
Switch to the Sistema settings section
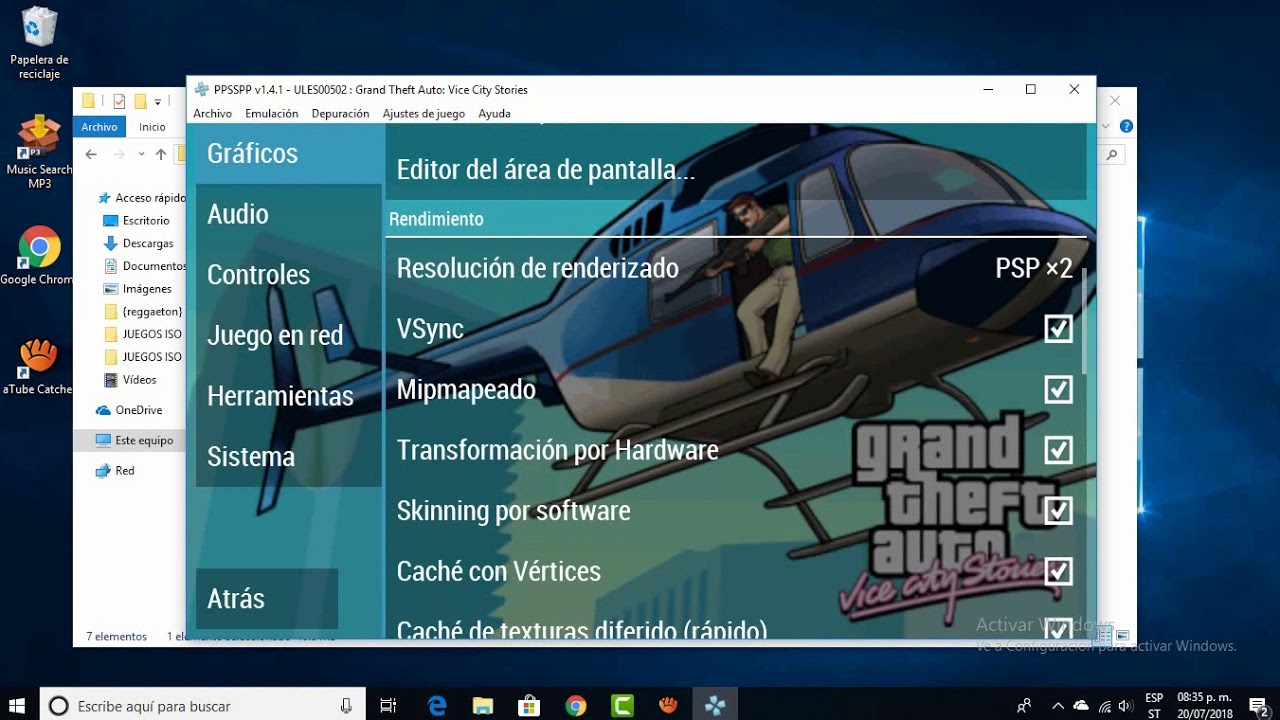pyautogui.click(x=288, y=457)
